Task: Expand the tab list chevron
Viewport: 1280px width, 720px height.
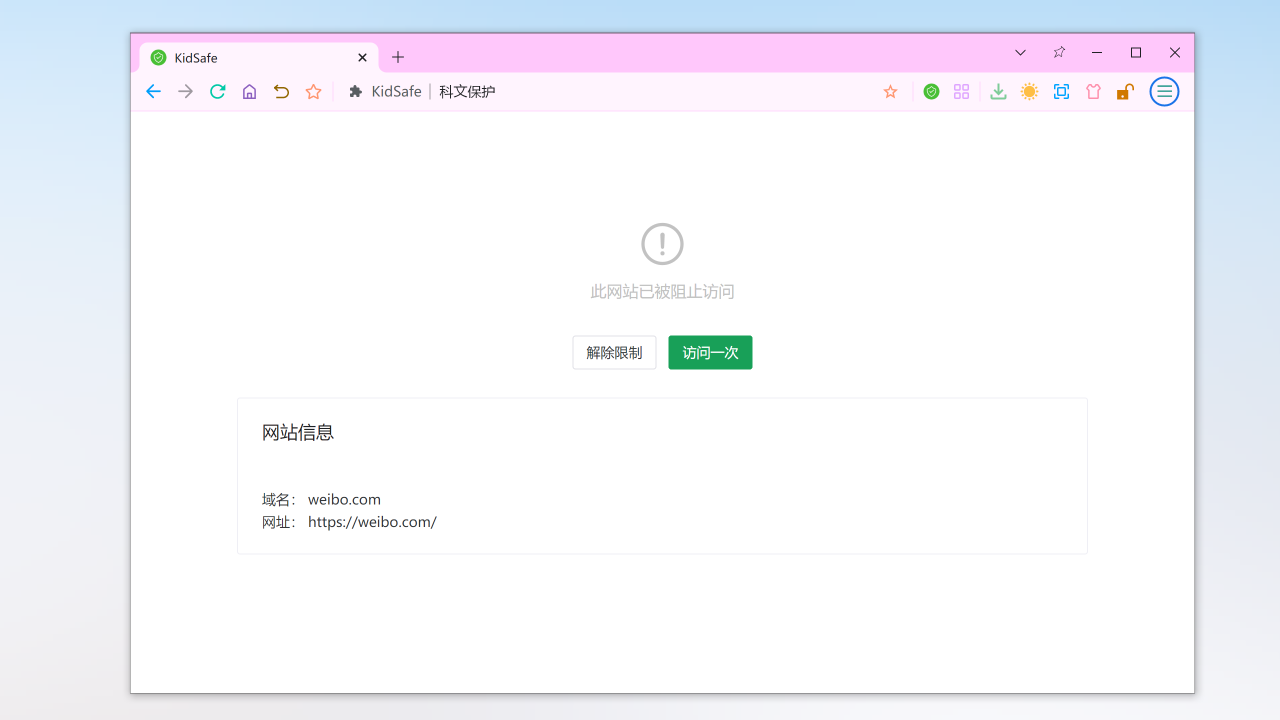Action: (1020, 52)
